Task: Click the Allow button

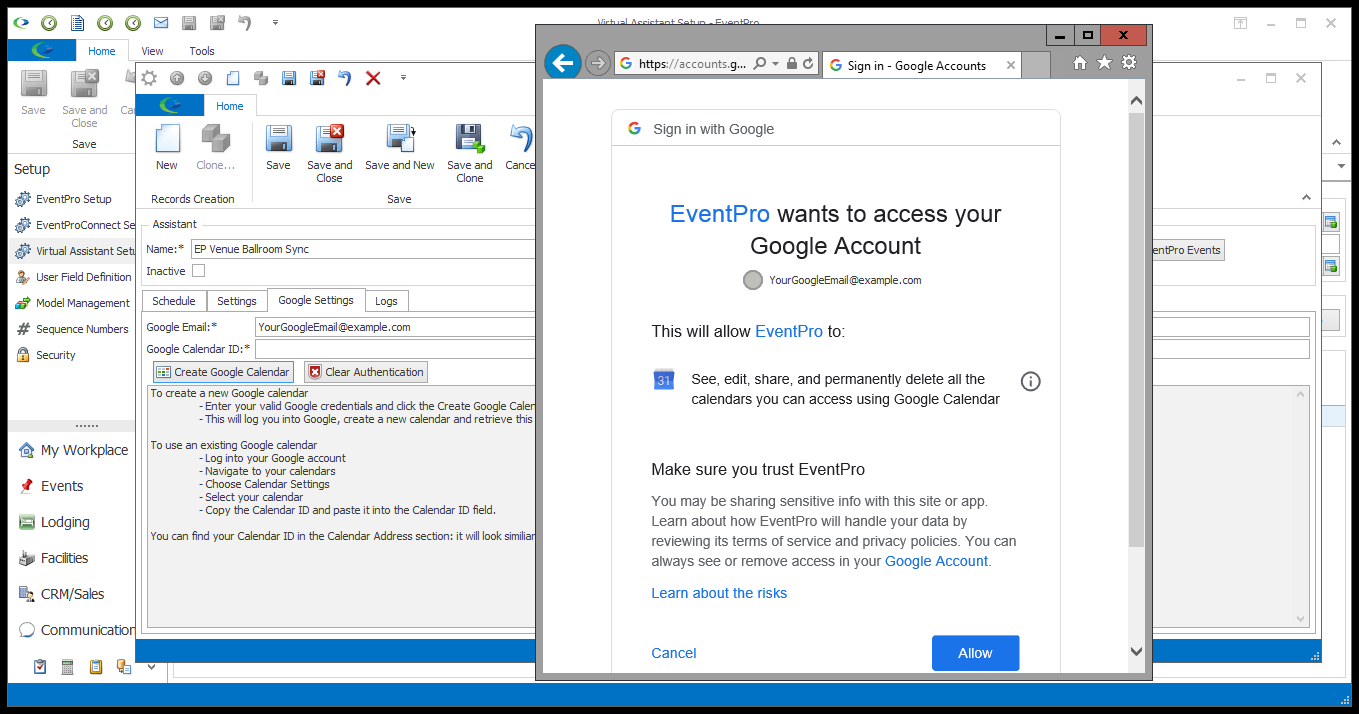Action: point(975,653)
